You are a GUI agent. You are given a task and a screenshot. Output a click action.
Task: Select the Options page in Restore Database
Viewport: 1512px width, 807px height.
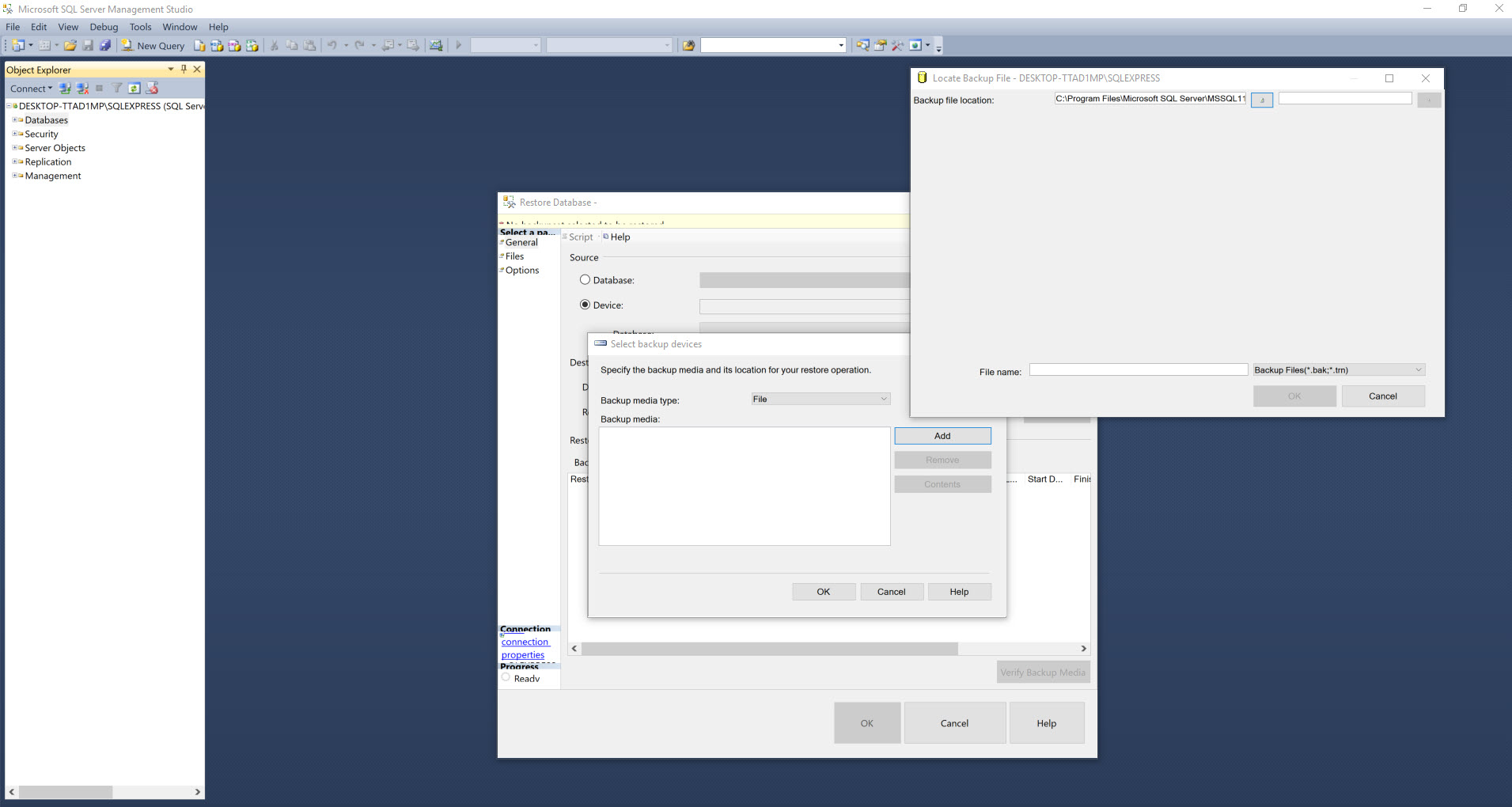[522, 271]
